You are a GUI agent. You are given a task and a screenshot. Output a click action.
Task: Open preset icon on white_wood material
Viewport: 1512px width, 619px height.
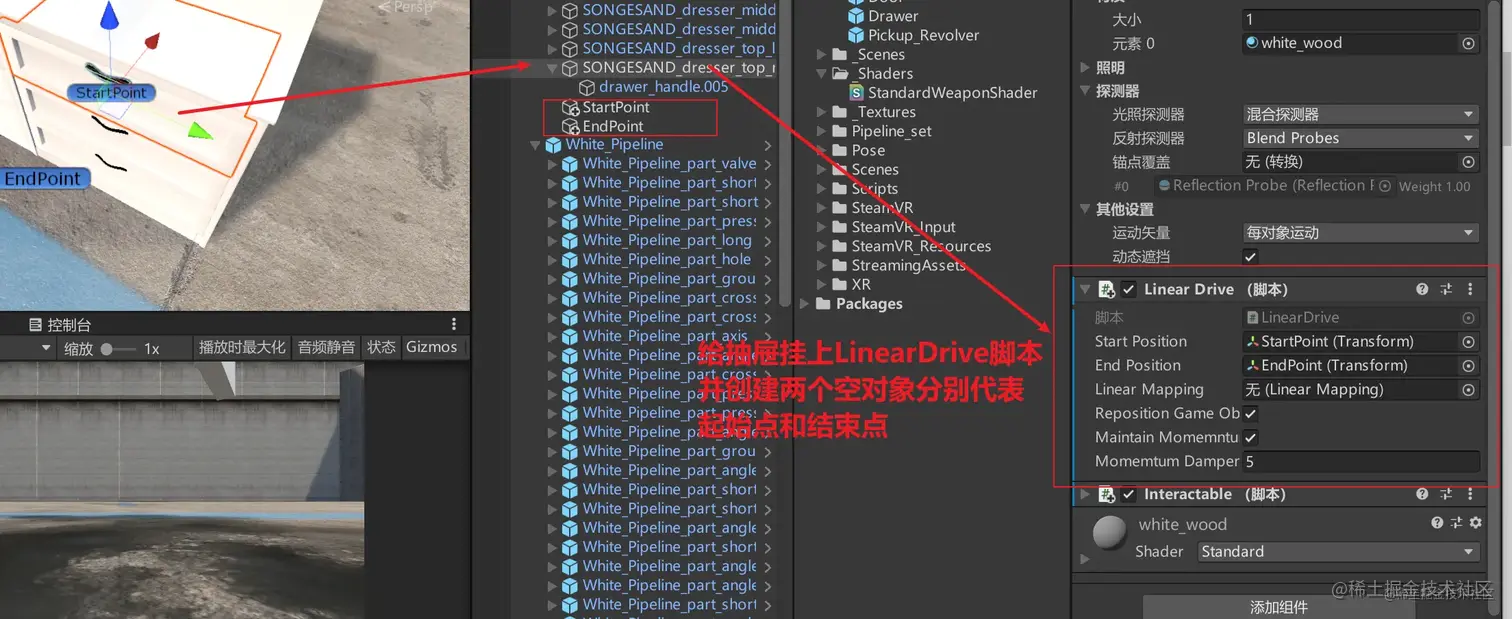1456,522
